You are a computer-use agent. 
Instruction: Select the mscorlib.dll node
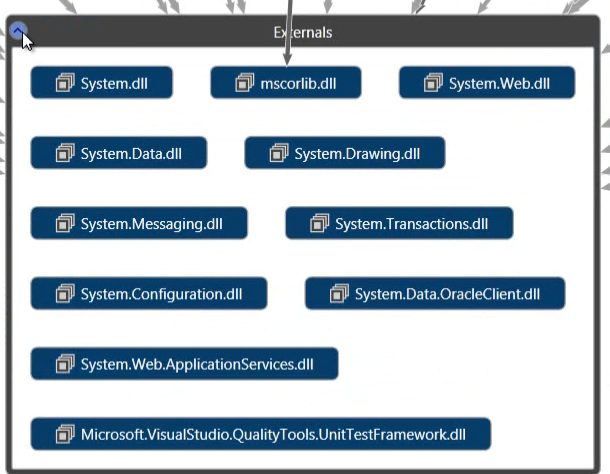pyautogui.click(x=286, y=83)
